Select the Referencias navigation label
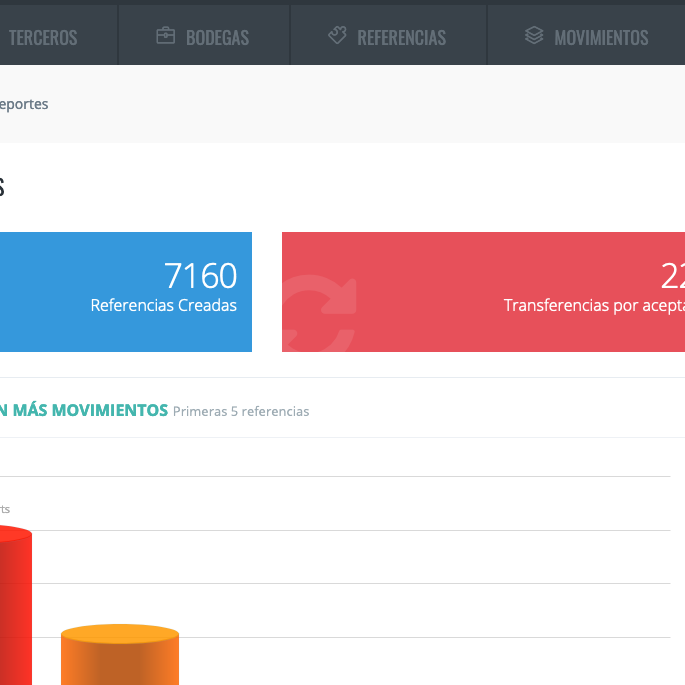This screenshot has height=685, width=685. [401, 38]
